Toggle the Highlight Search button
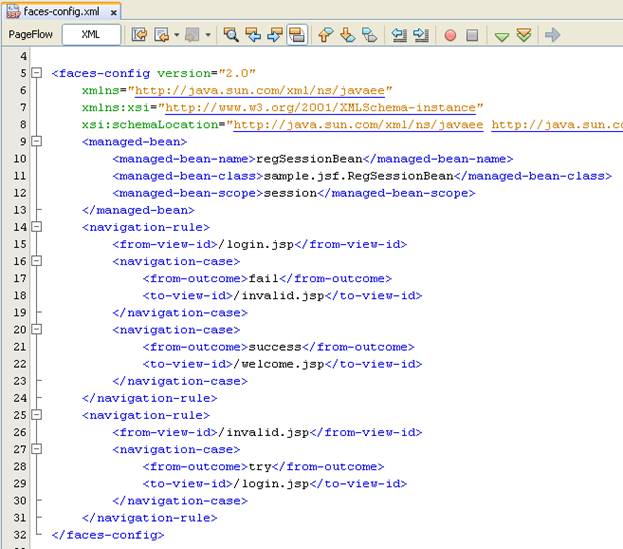This screenshot has width=623, height=549. 297,35
